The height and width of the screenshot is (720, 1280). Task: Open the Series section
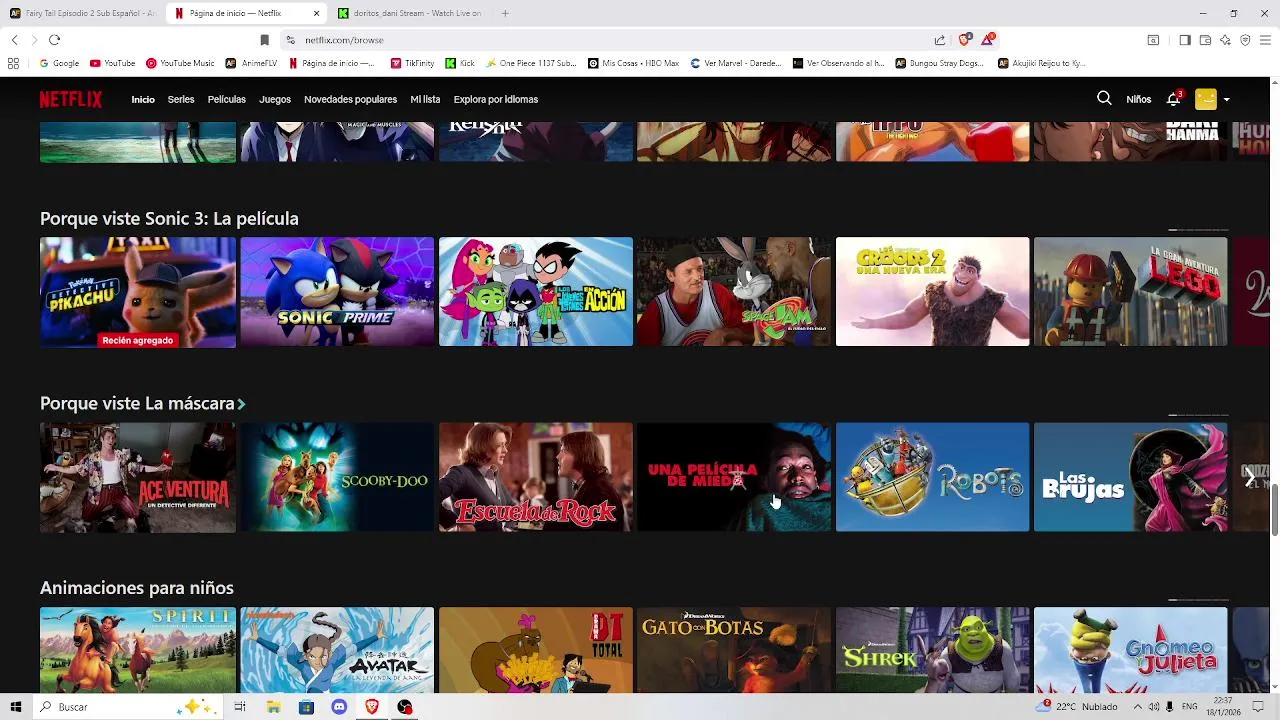[181, 99]
